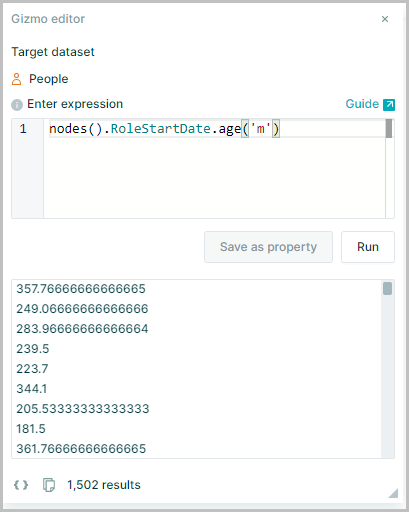Toggle JSON view with curly braces icon
Viewport: 409px width, 512px height.
coord(21,485)
